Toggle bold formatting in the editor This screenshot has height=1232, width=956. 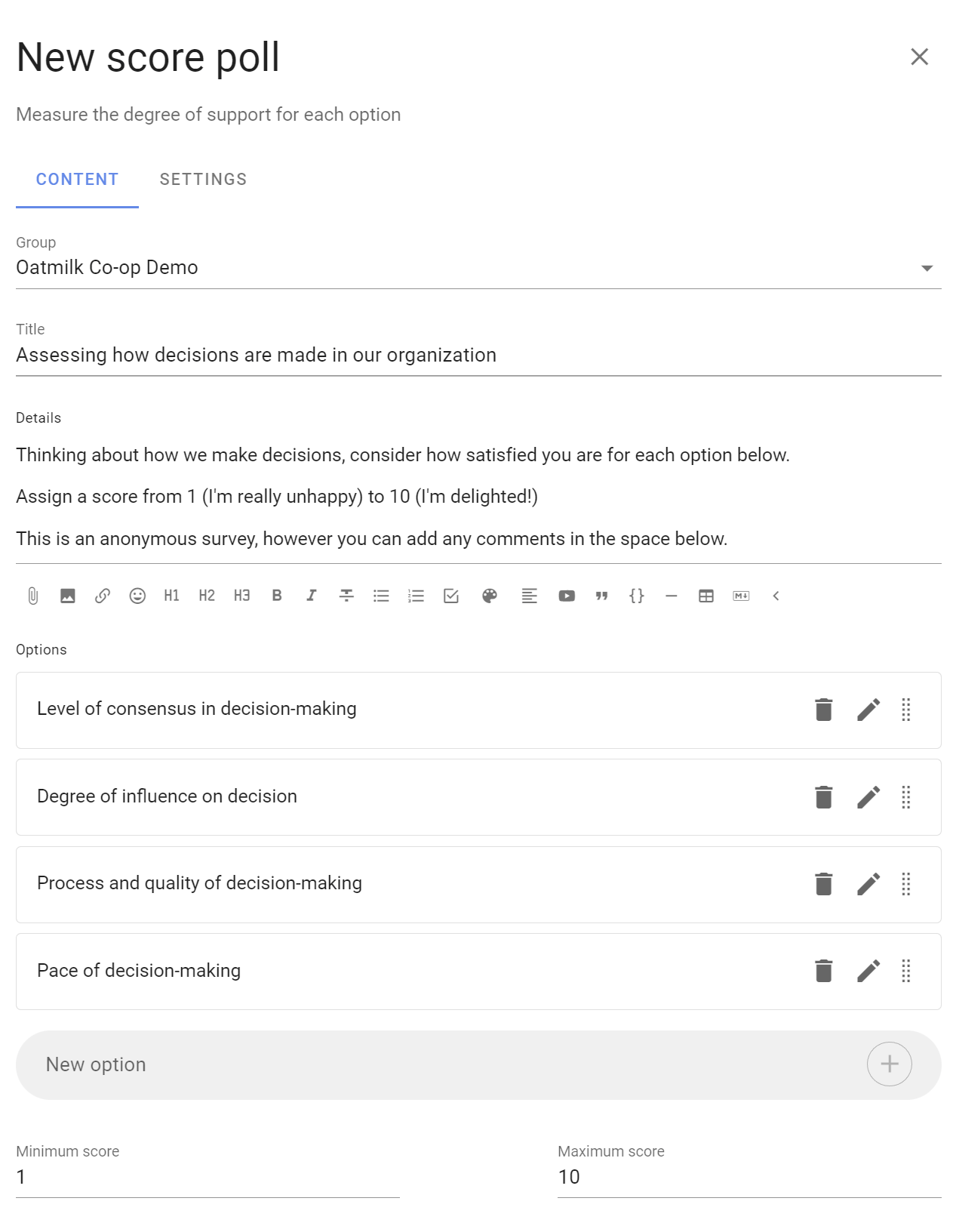click(x=277, y=596)
